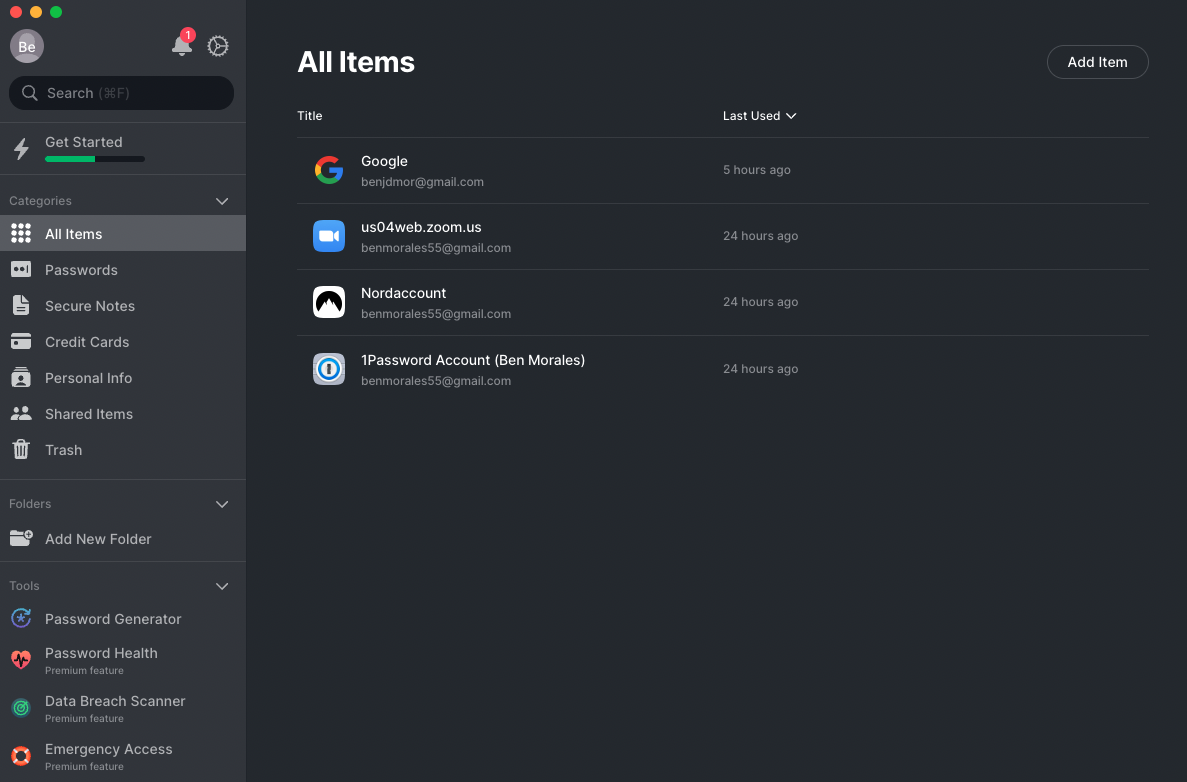Click the Be profile avatar
The width and height of the screenshot is (1187, 782).
coord(26,46)
